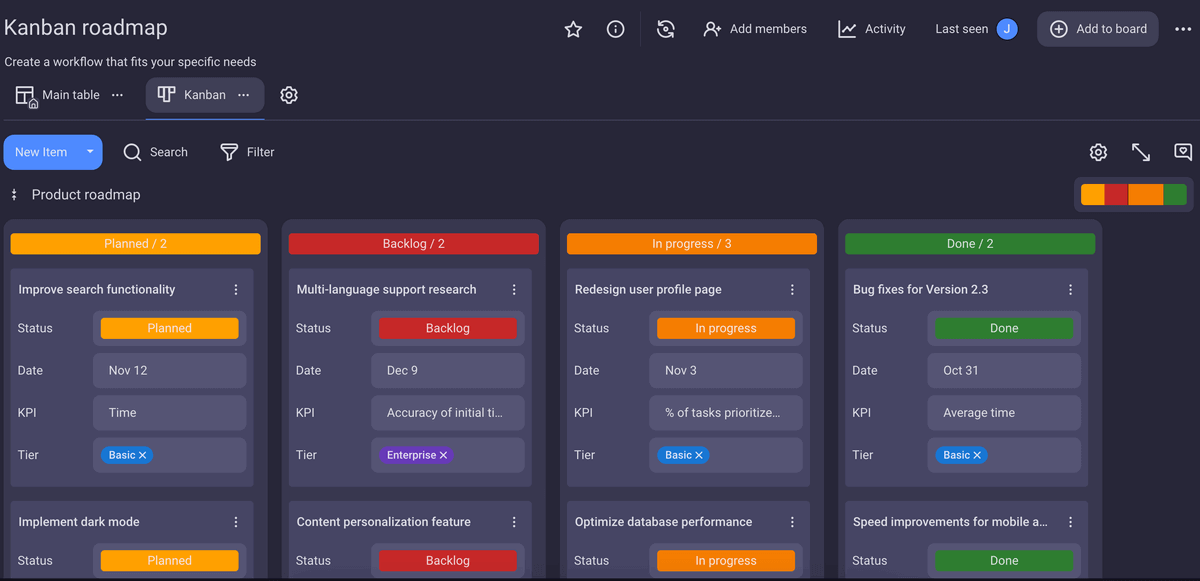
Task: Change Backlog status on Content personalization feature
Action: pos(447,561)
